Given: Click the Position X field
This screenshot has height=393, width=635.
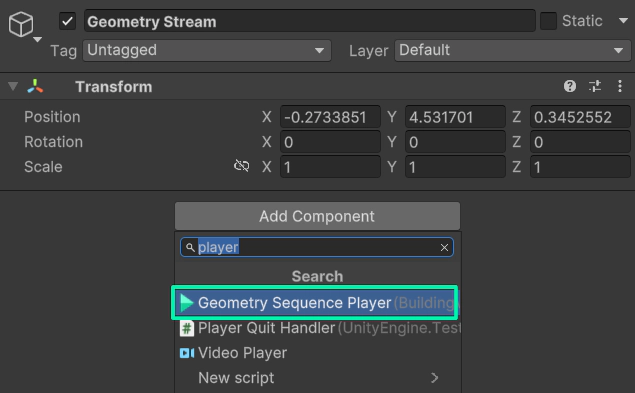Looking at the screenshot, I should [x=330, y=117].
